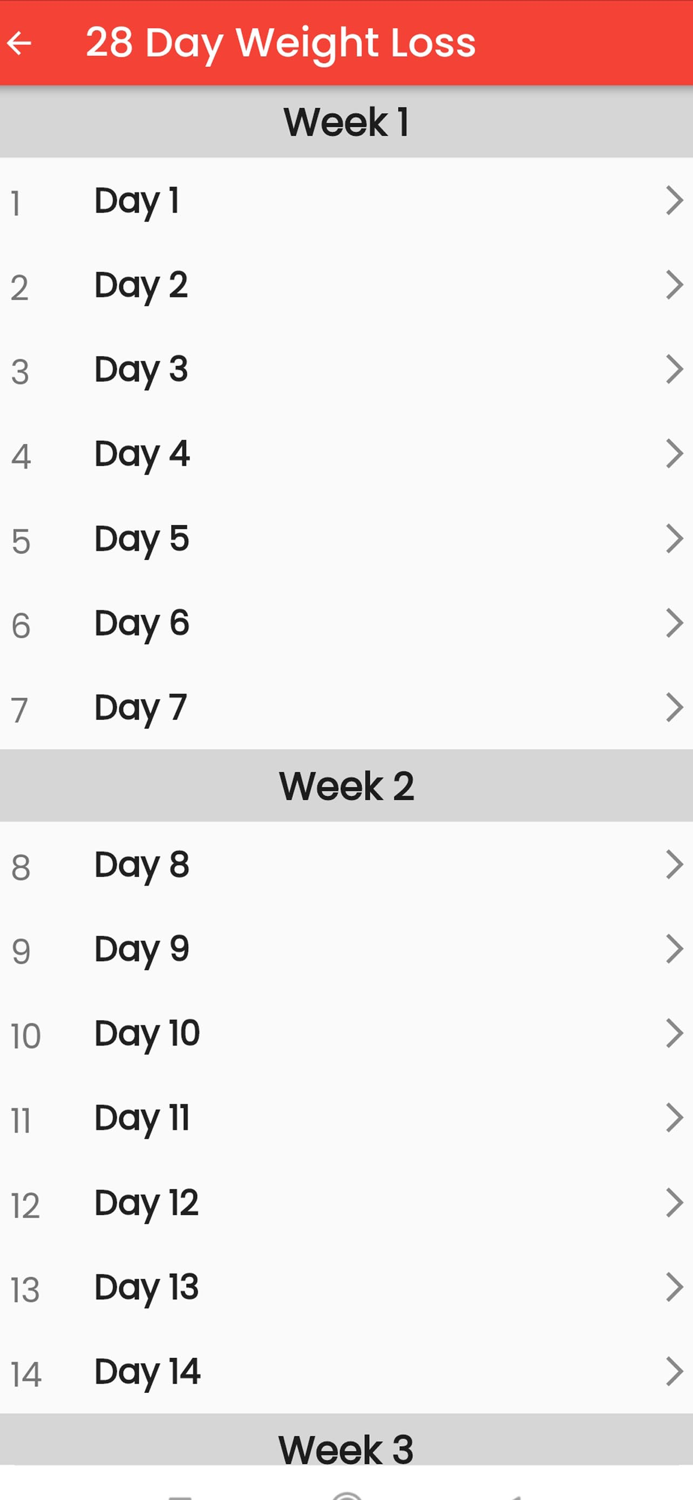Open Day 1 details via its chevron
Viewport: 693px width, 1500px height.
(x=674, y=200)
